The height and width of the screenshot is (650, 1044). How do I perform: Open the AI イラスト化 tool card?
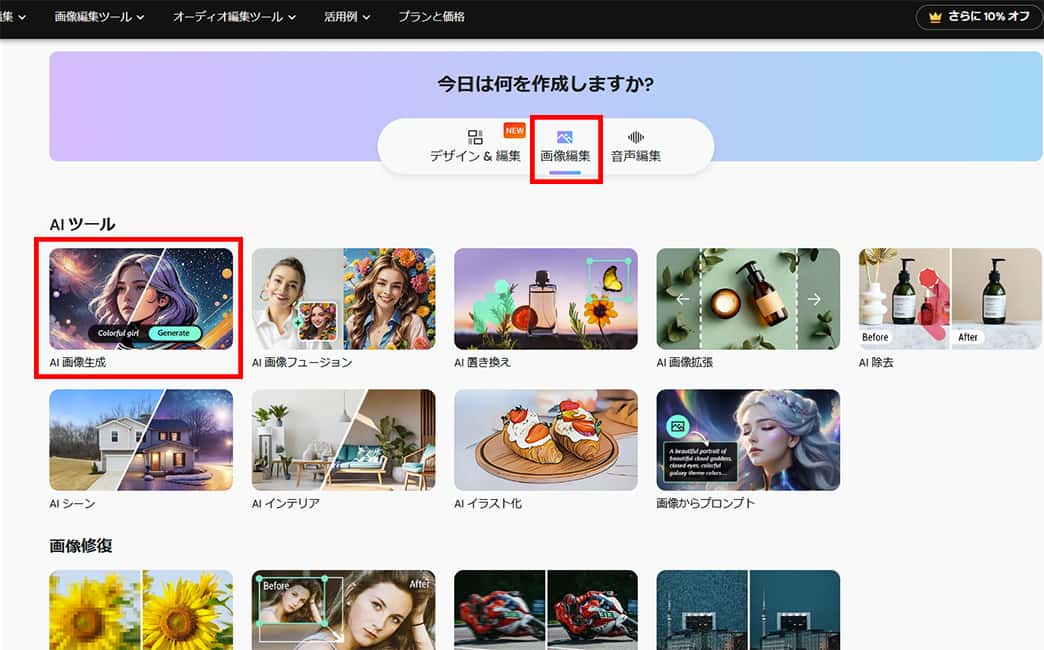tap(546, 440)
